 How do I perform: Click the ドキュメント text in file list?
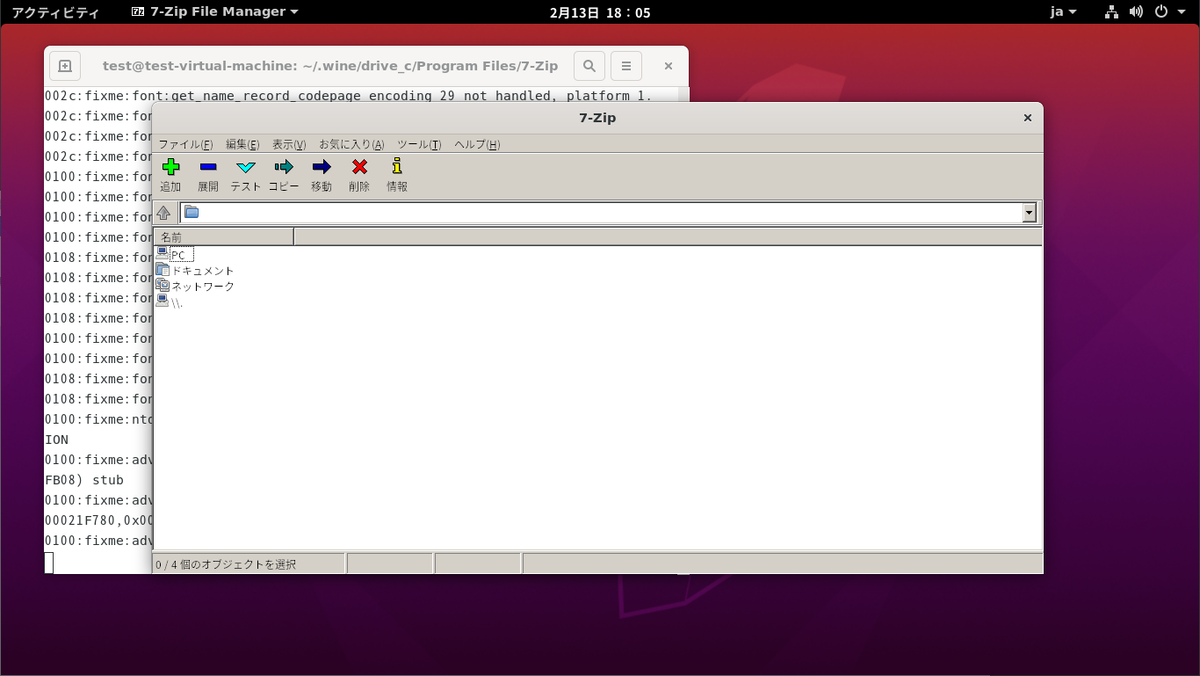[x=203, y=271]
